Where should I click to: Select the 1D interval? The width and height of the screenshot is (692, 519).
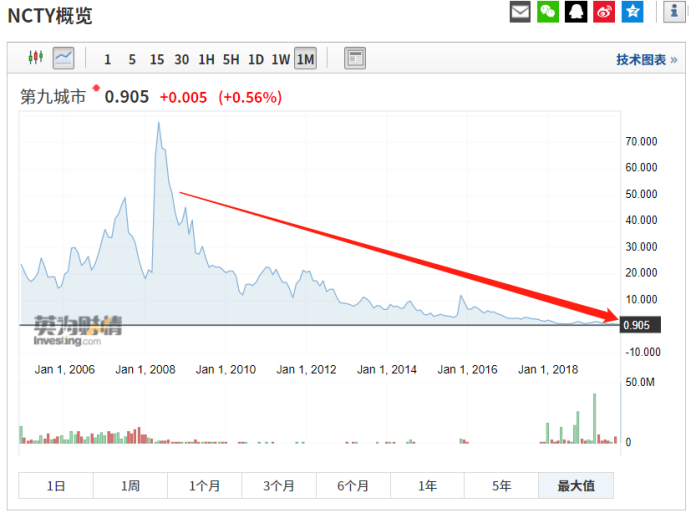point(256,59)
